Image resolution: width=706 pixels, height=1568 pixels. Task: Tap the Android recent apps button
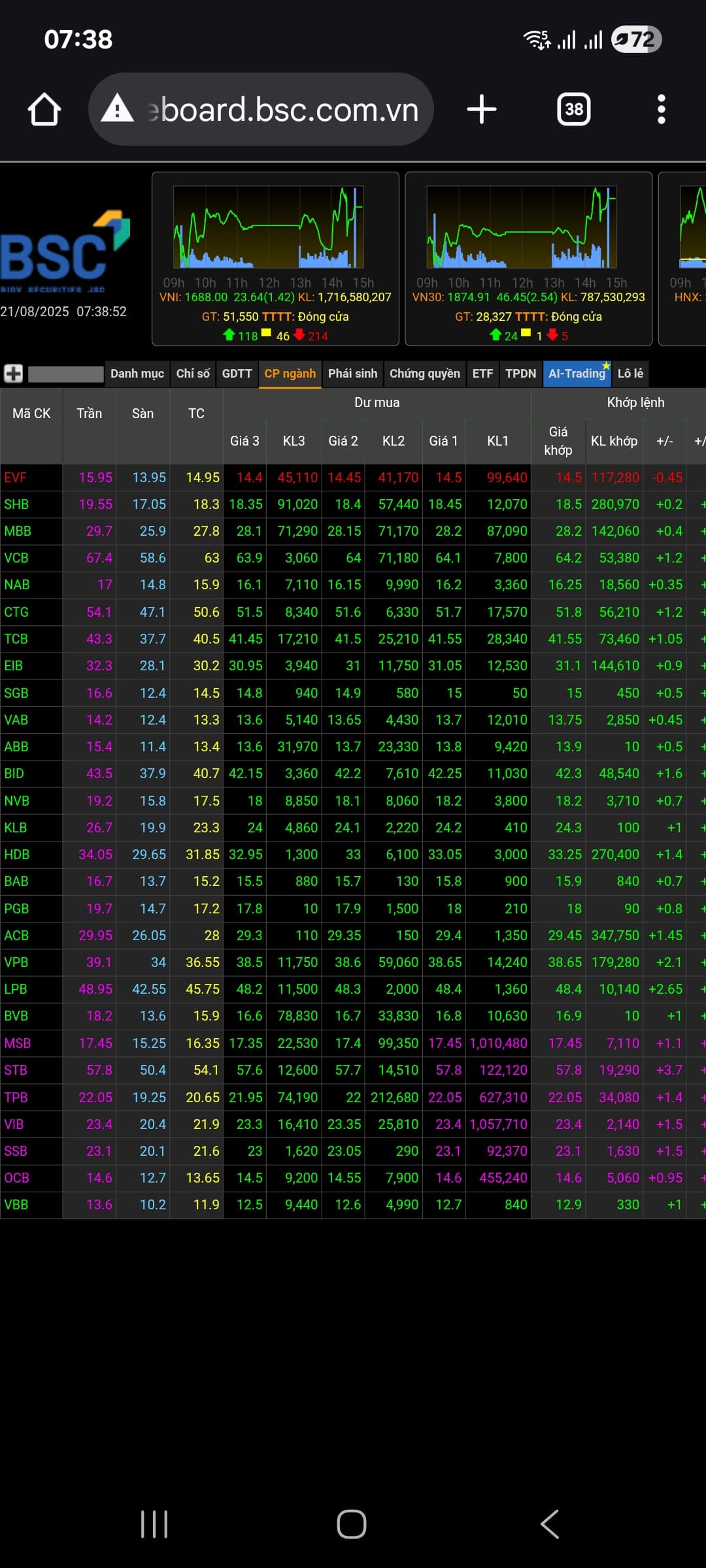click(154, 1524)
